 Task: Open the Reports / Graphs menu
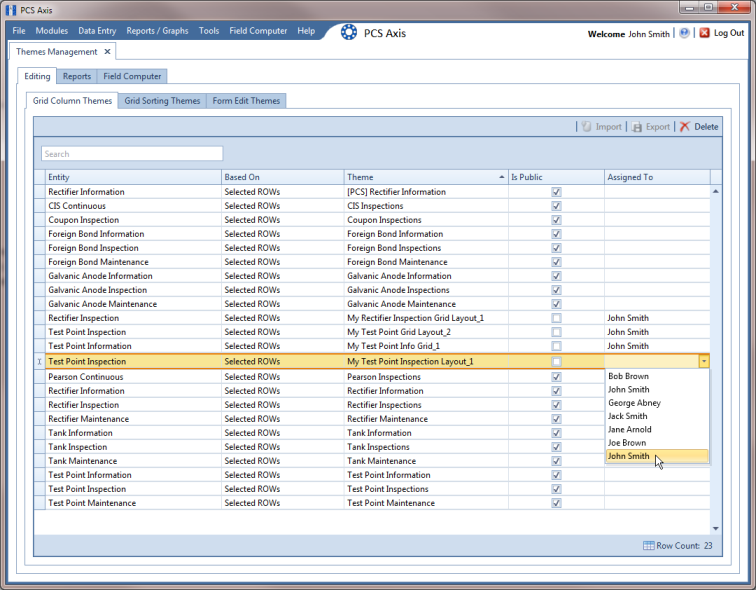pyautogui.click(x=157, y=31)
